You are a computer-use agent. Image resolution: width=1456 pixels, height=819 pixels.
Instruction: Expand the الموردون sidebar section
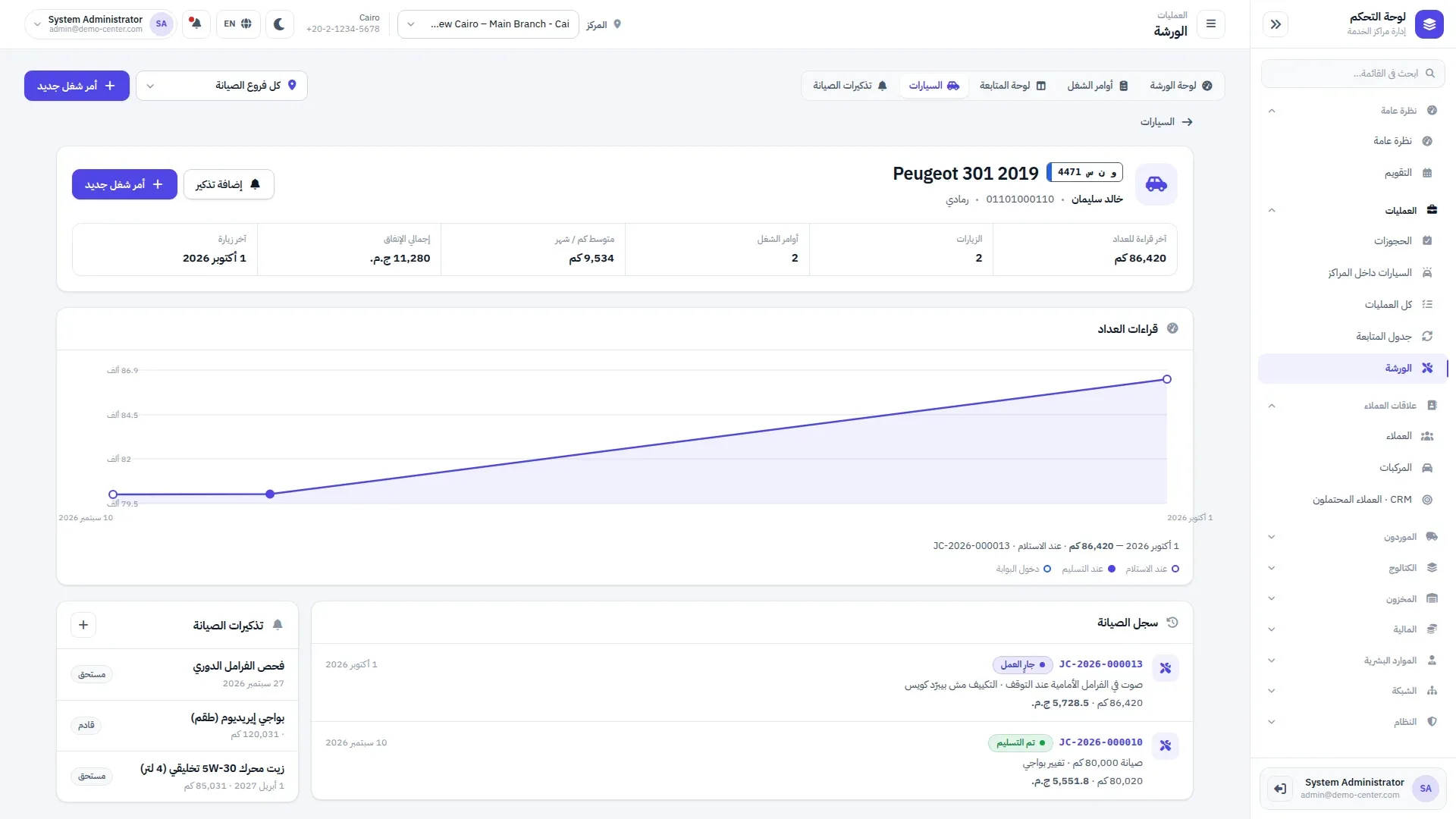click(1354, 537)
